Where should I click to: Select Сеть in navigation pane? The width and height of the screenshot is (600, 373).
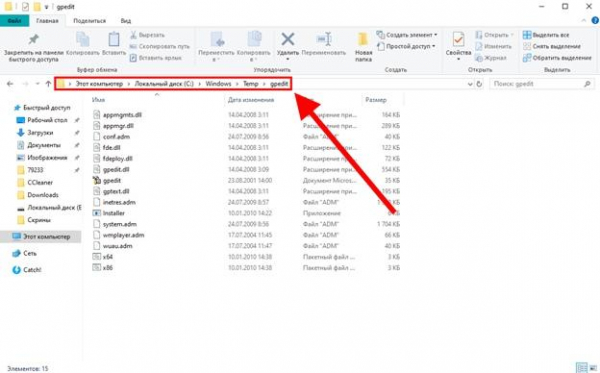[x=29, y=253]
